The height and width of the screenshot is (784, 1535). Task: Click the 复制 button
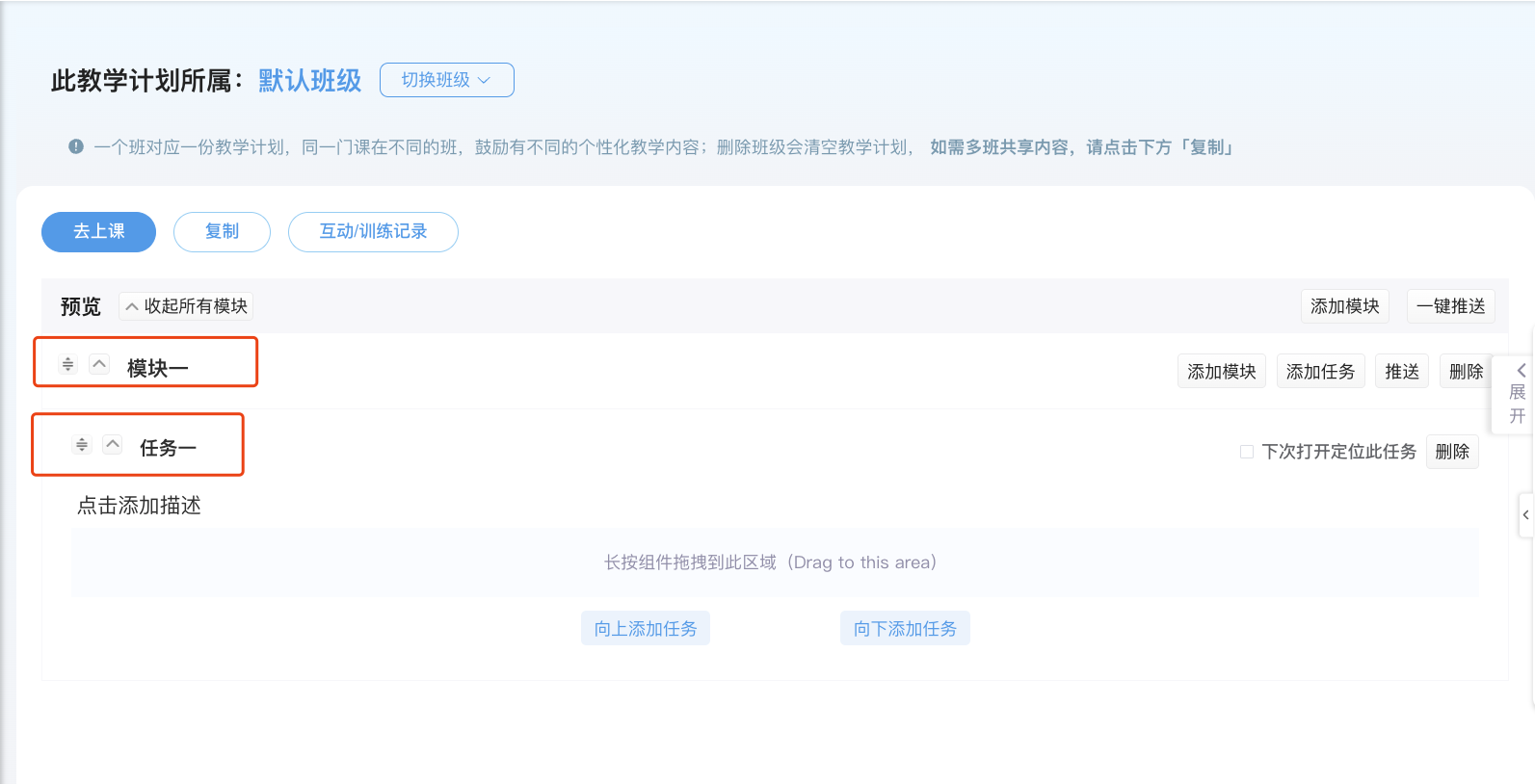point(222,232)
